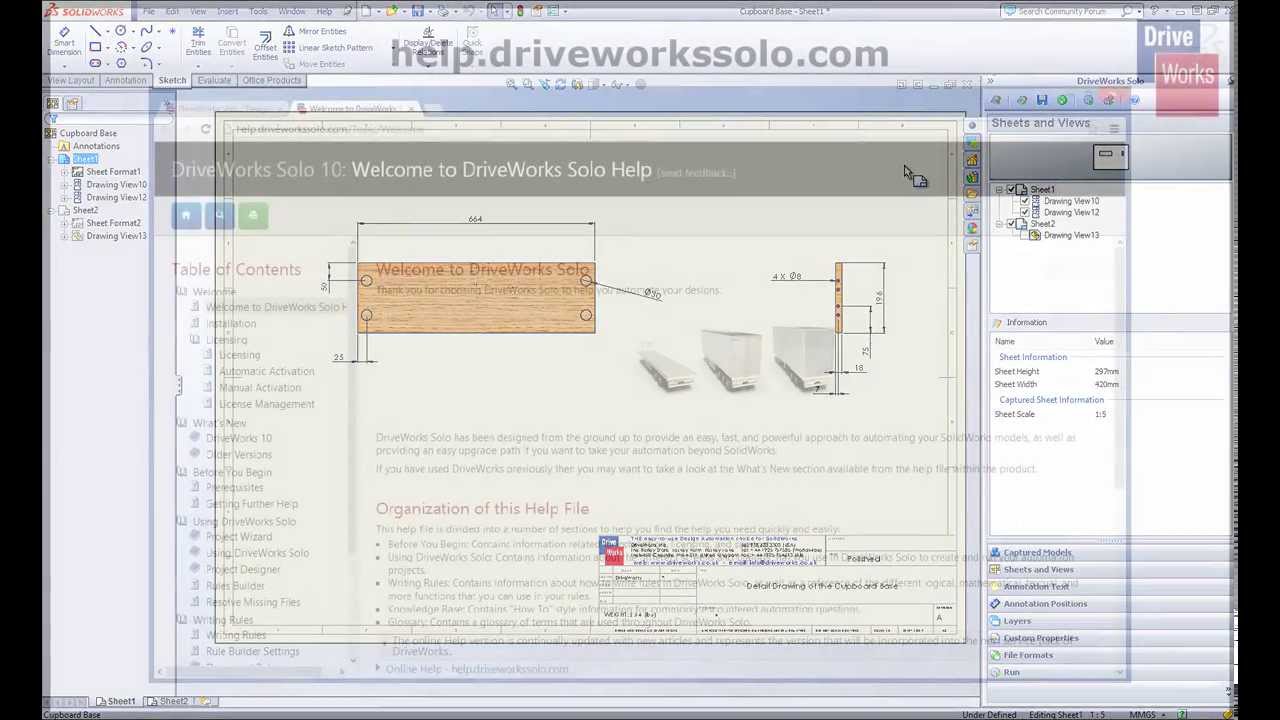Switch to the Evaluate tab
Viewport: 1280px width, 720px height.
[x=214, y=80]
